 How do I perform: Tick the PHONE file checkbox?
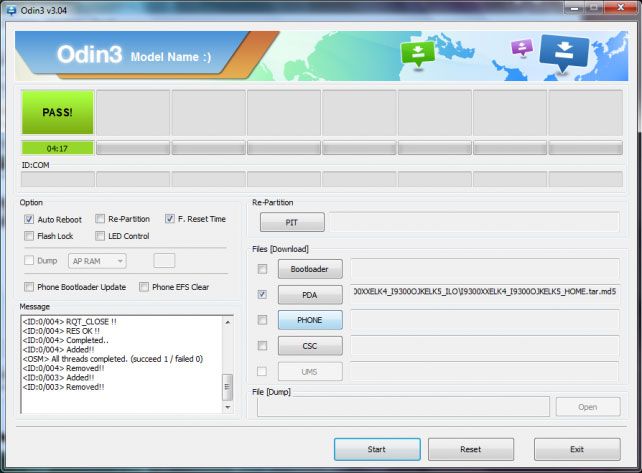tap(262, 320)
